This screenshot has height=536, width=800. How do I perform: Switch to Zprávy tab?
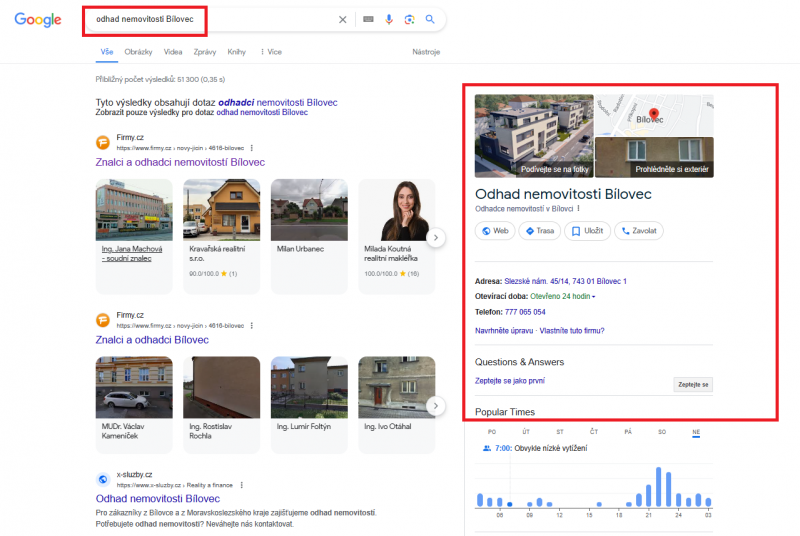[x=205, y=52]
